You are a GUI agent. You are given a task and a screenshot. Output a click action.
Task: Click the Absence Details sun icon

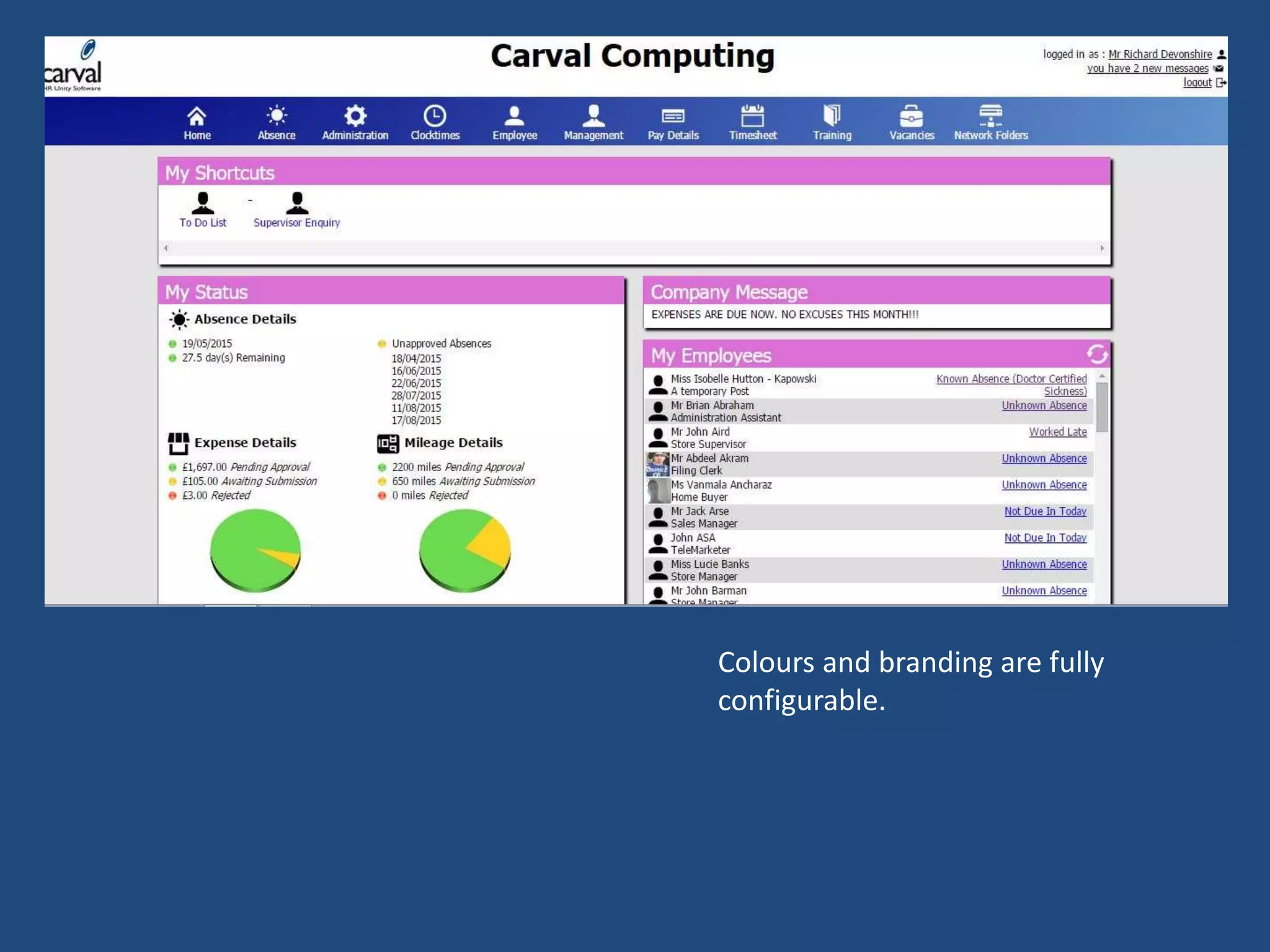(x=179, y=319)
